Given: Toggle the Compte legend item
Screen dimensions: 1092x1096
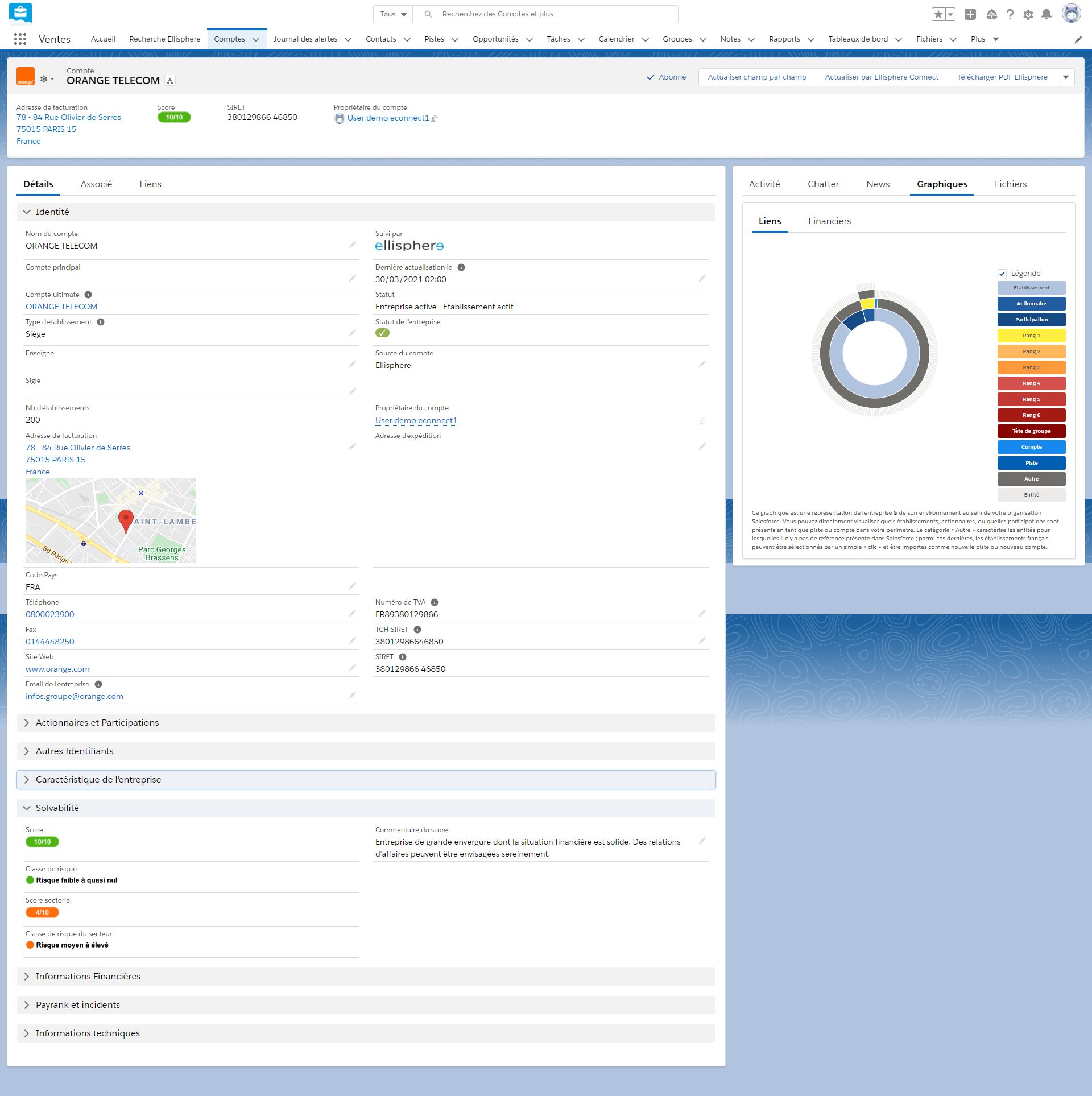Looking at the screenshot, I should [x=1031, y=447].
